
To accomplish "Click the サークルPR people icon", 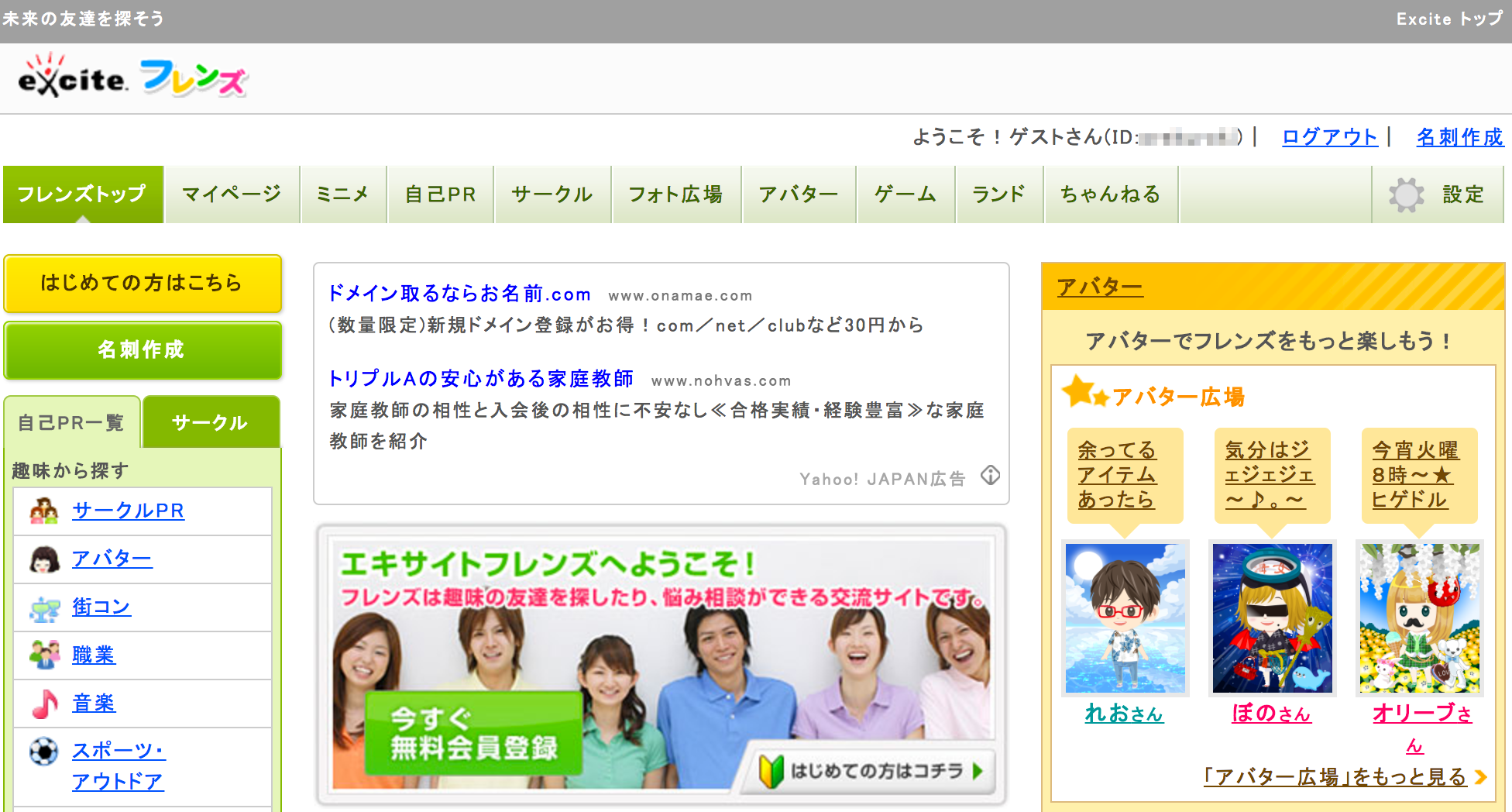I will pyautogui.click(x=44, y=511).
